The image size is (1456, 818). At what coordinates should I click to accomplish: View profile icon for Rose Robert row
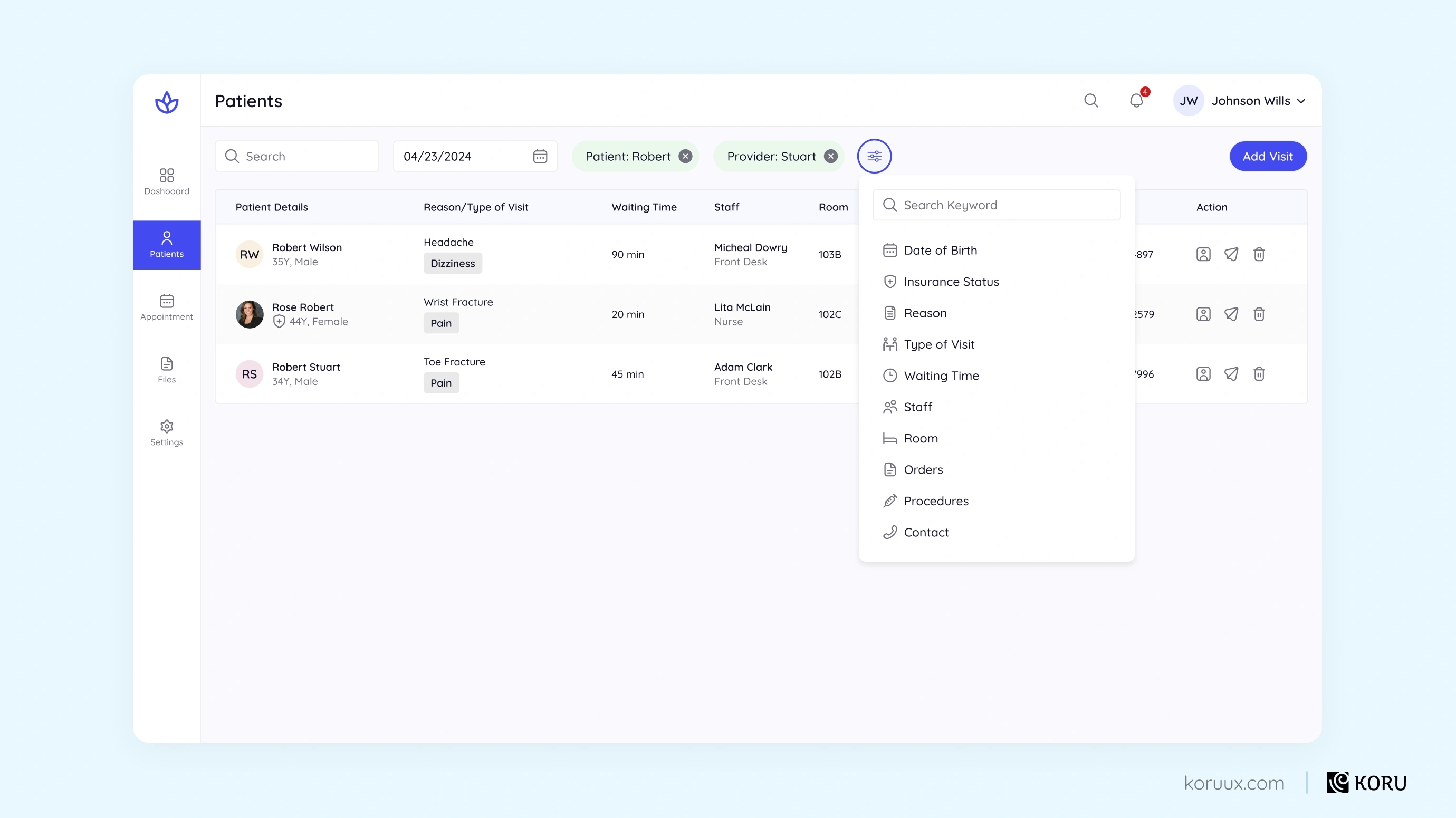(x=1203, y=314)
